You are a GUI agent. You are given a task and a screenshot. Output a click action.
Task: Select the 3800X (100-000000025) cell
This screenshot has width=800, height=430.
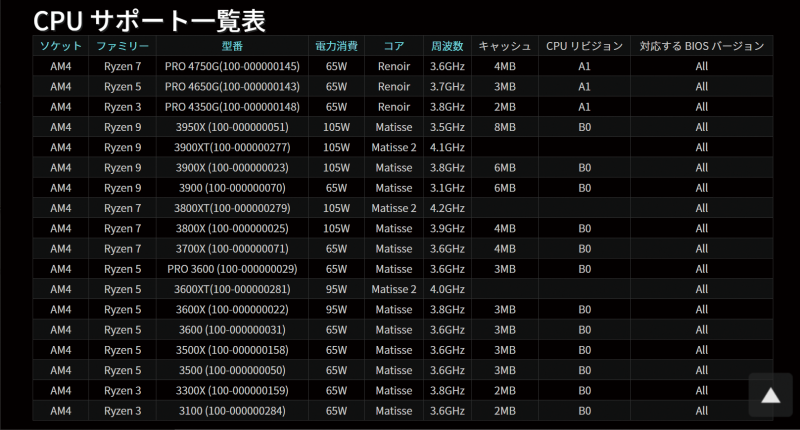pyautogui.click(x=232, y=229)
